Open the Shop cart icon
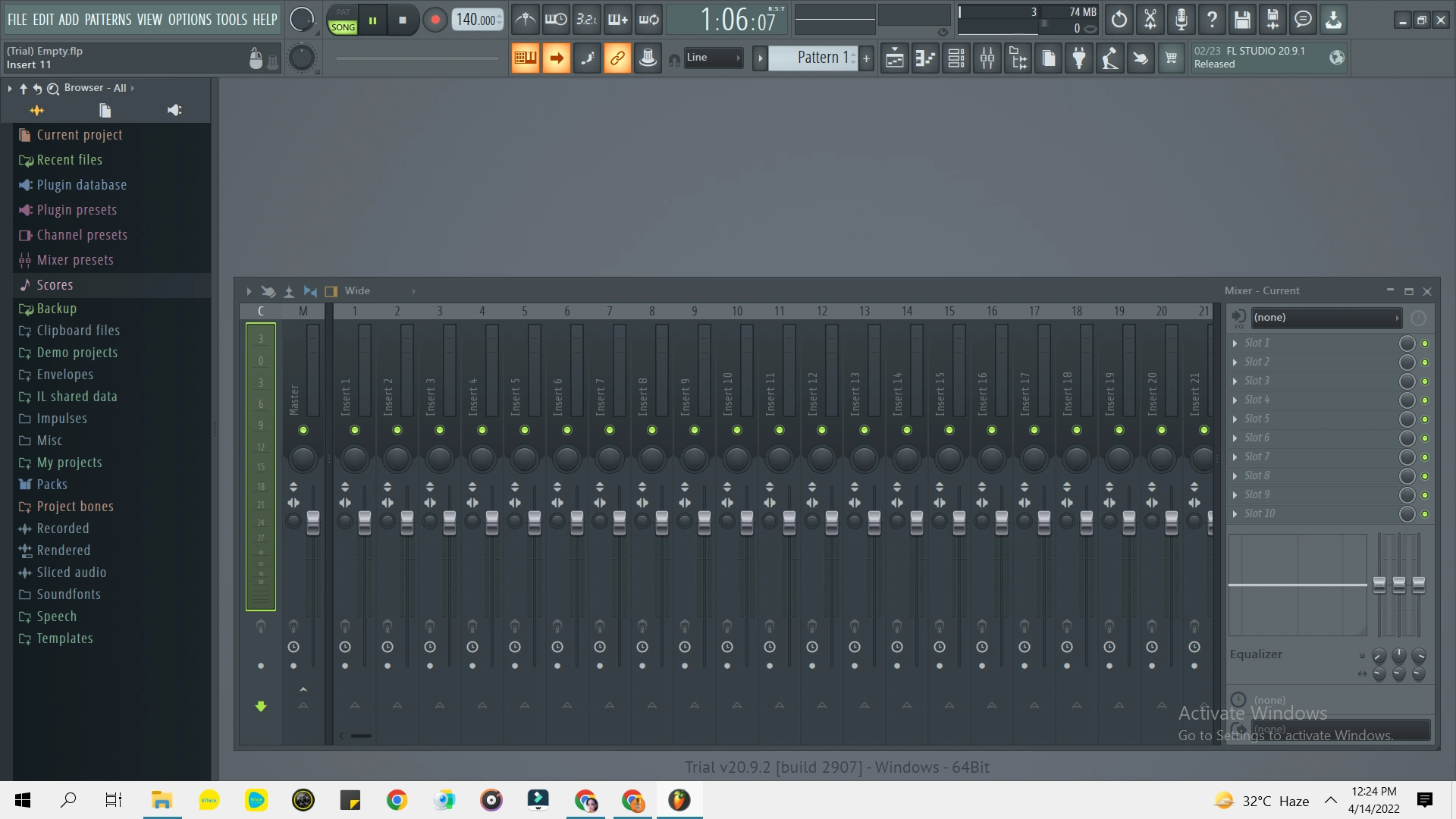The image size is (1456, 819). tap(1171, 58)
